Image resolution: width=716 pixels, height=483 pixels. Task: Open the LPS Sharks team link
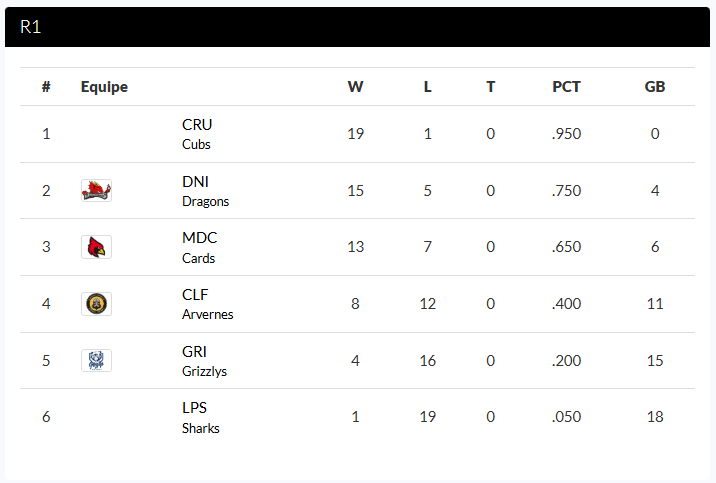click(x=200, y=417)
